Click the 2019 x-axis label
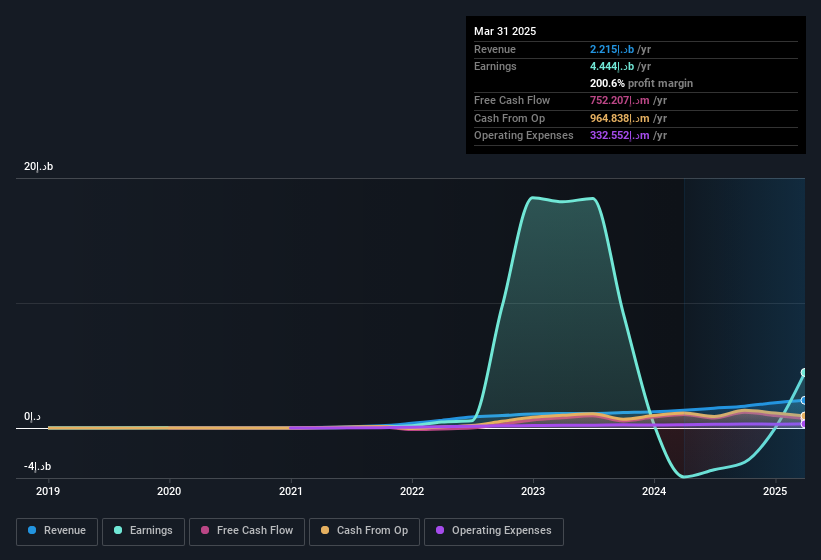 [x=48, y=491]
